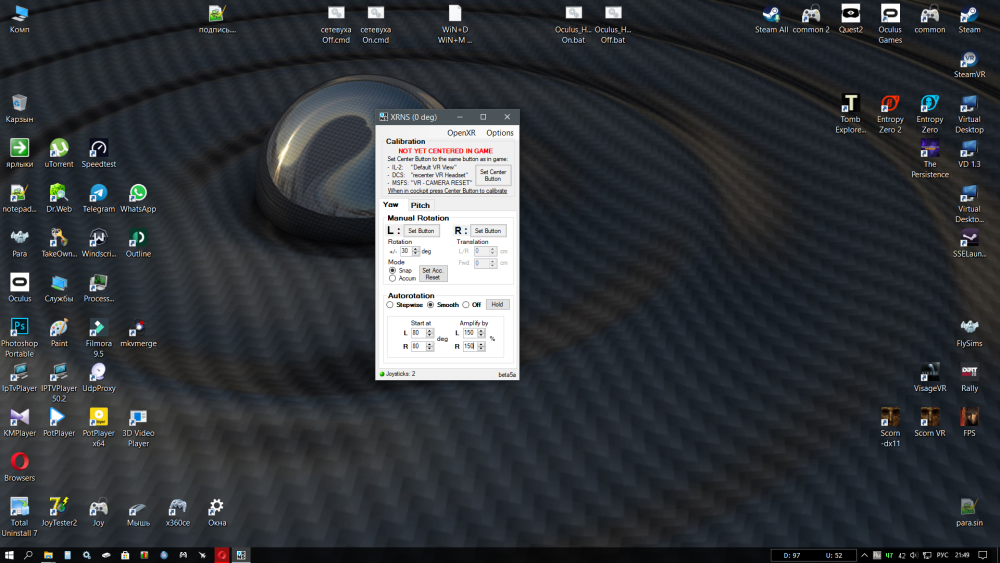Click the Start at L value field
Screen dimensions: 1000x563
[x=418, y=333]
